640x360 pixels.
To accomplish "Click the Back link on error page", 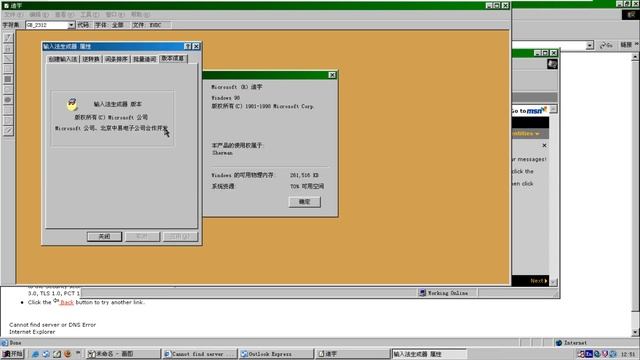I will 67,302.
